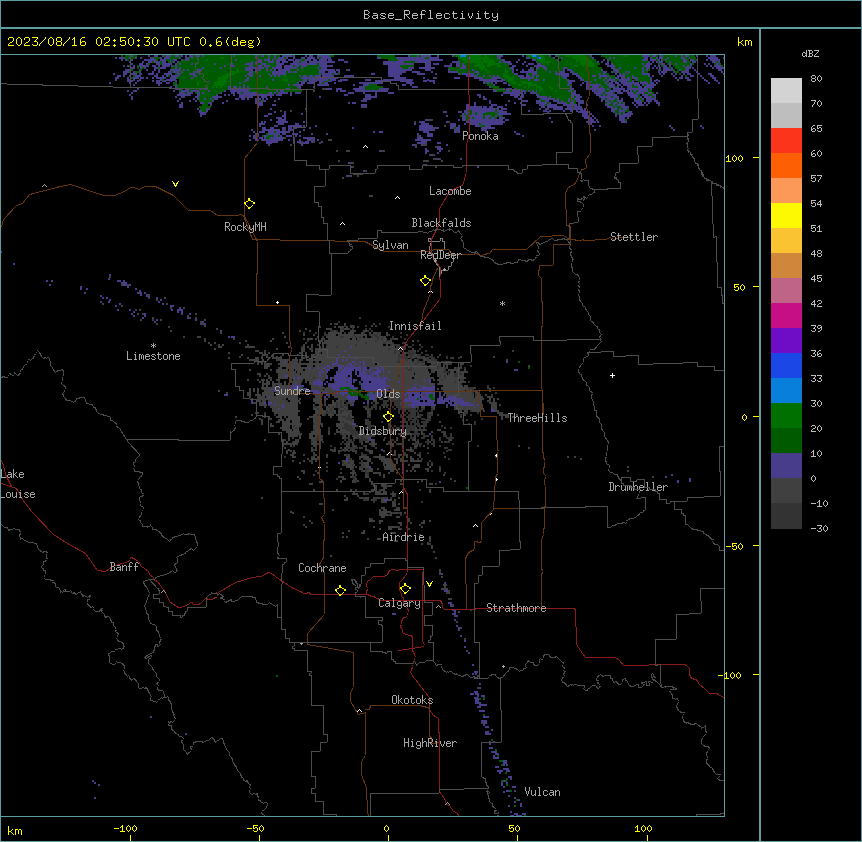
Task: Select the RockyMH town label
Action: tap(245, 227)
